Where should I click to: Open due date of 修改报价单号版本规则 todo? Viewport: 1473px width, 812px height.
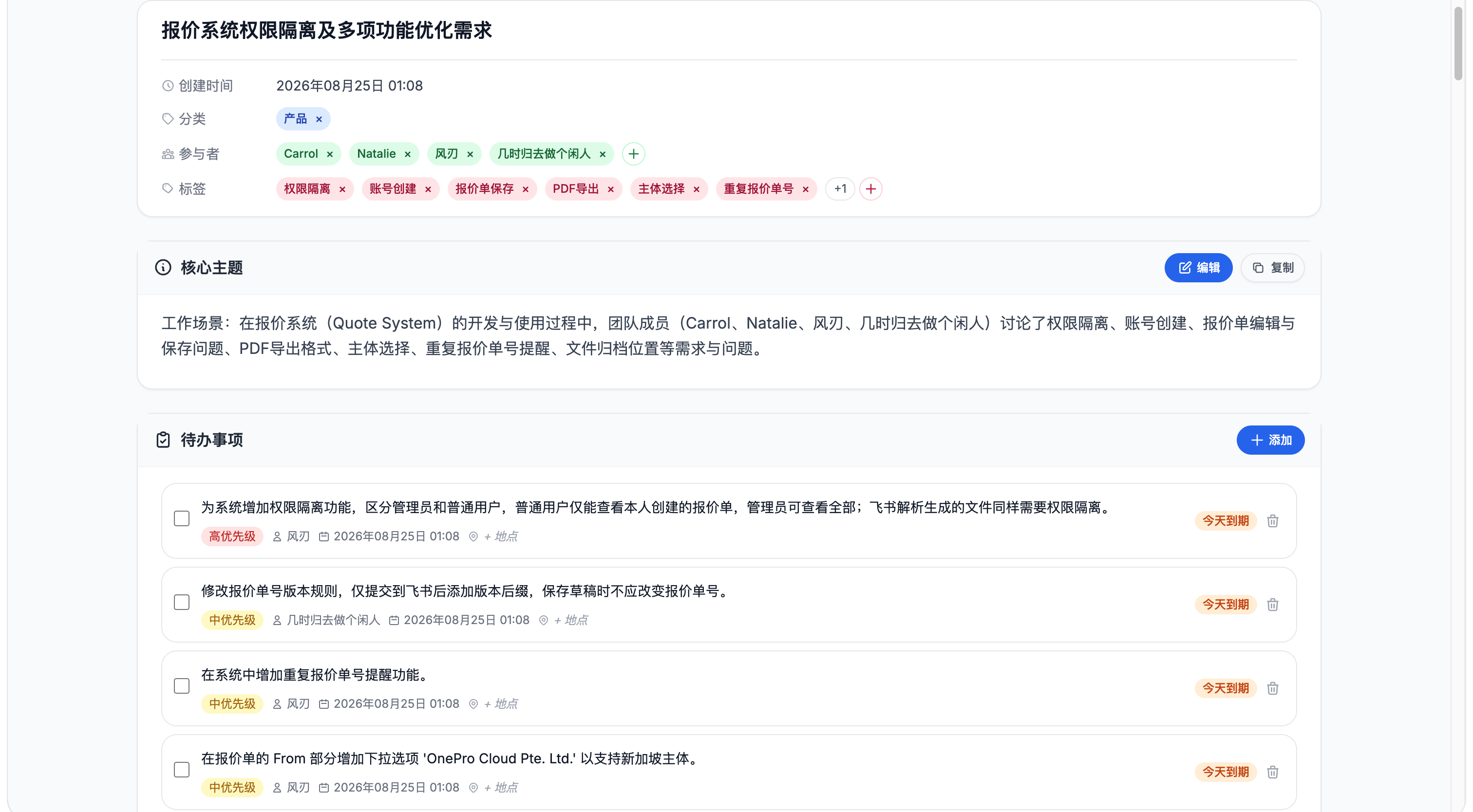460,620
